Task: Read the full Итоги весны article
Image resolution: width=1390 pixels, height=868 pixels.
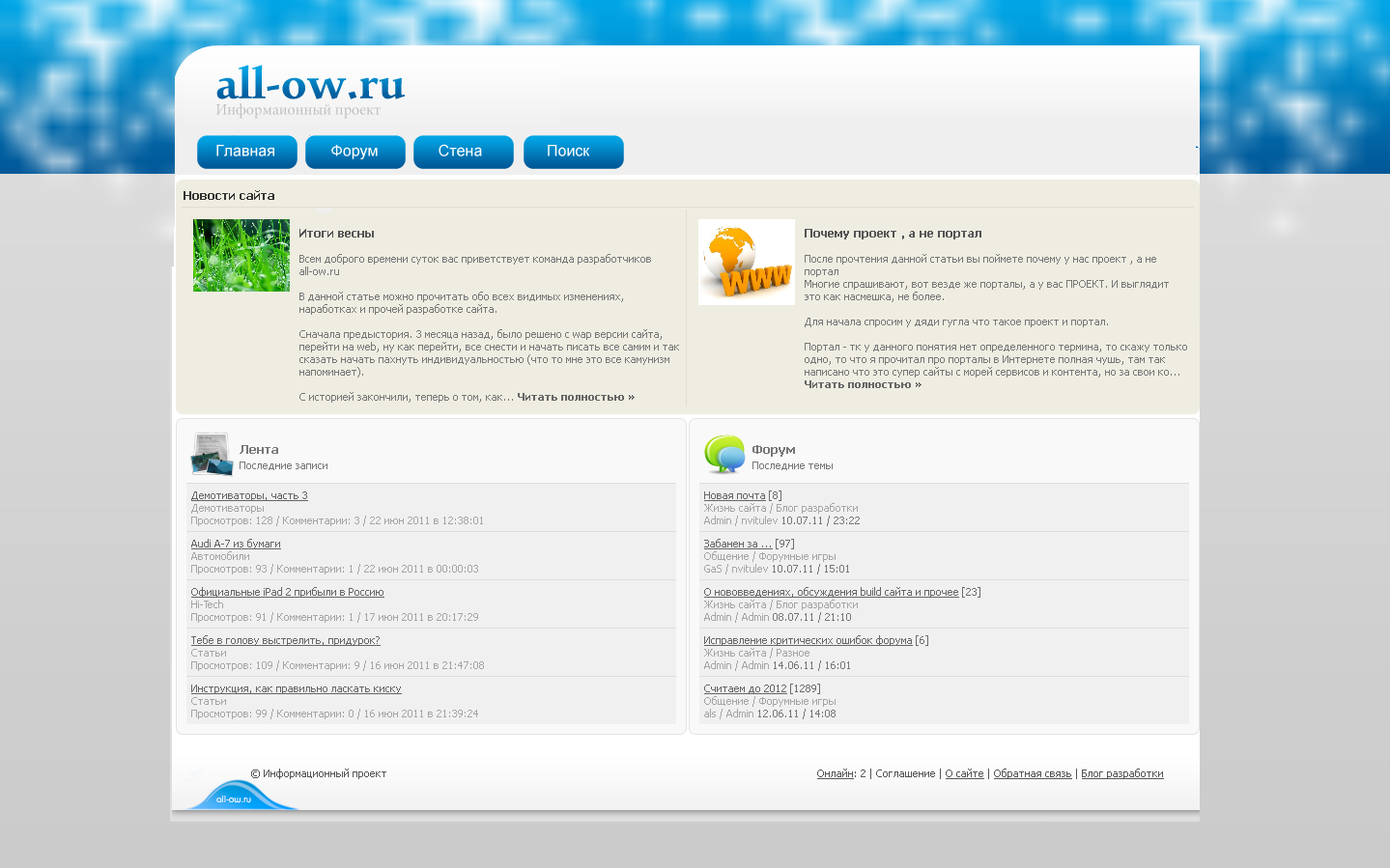Action: click(x=576, y=397)
